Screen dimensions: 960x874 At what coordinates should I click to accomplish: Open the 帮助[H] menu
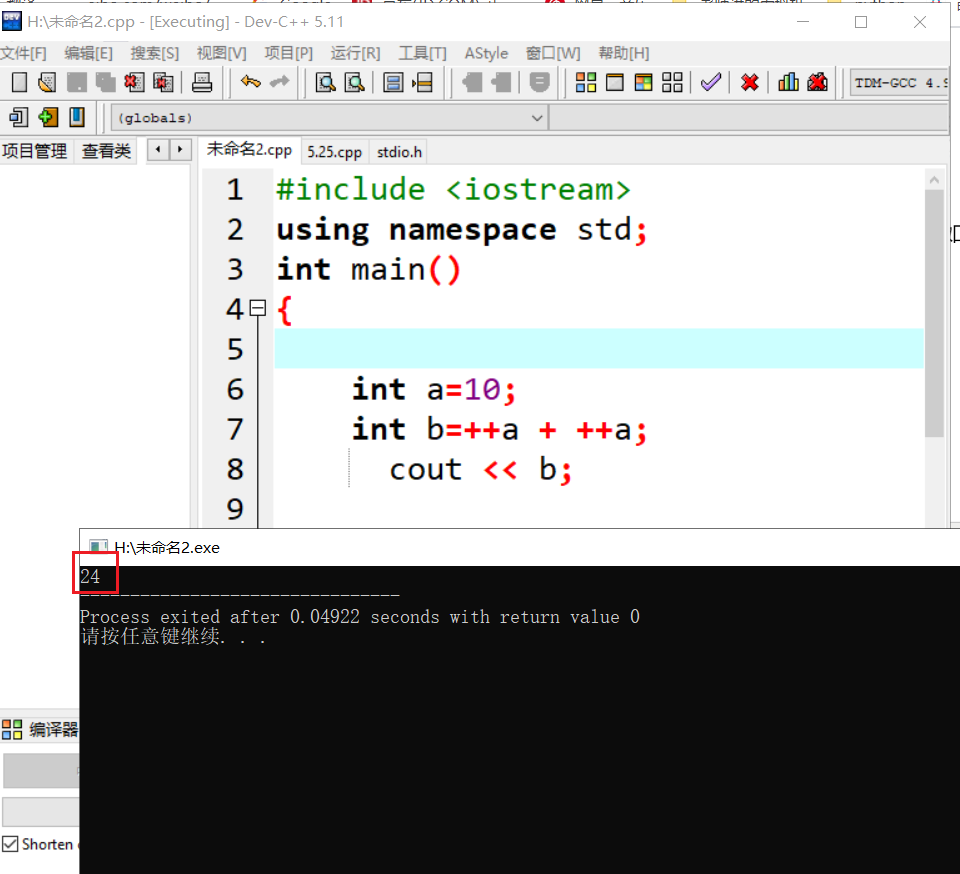coord(624,53)
